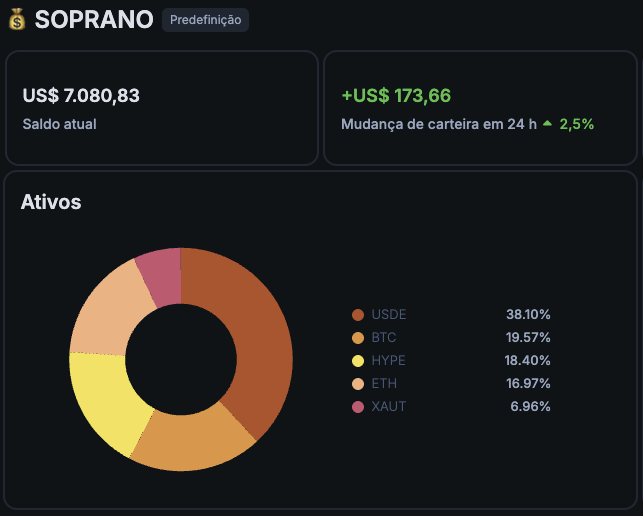The image size is (643, 516).
Task: Select the +US$ 173,66 change value
Action: coord(396,96)
